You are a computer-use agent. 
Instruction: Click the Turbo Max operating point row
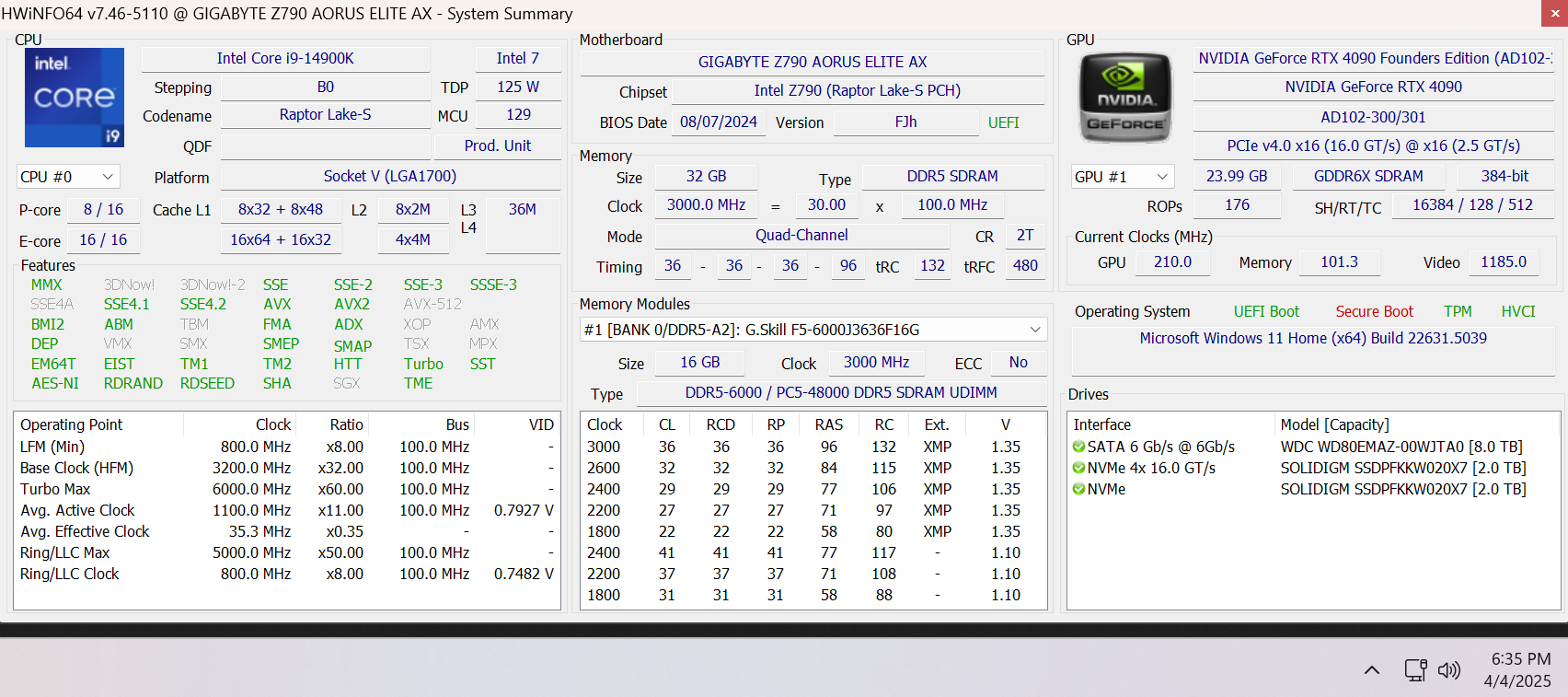(287, 489)
